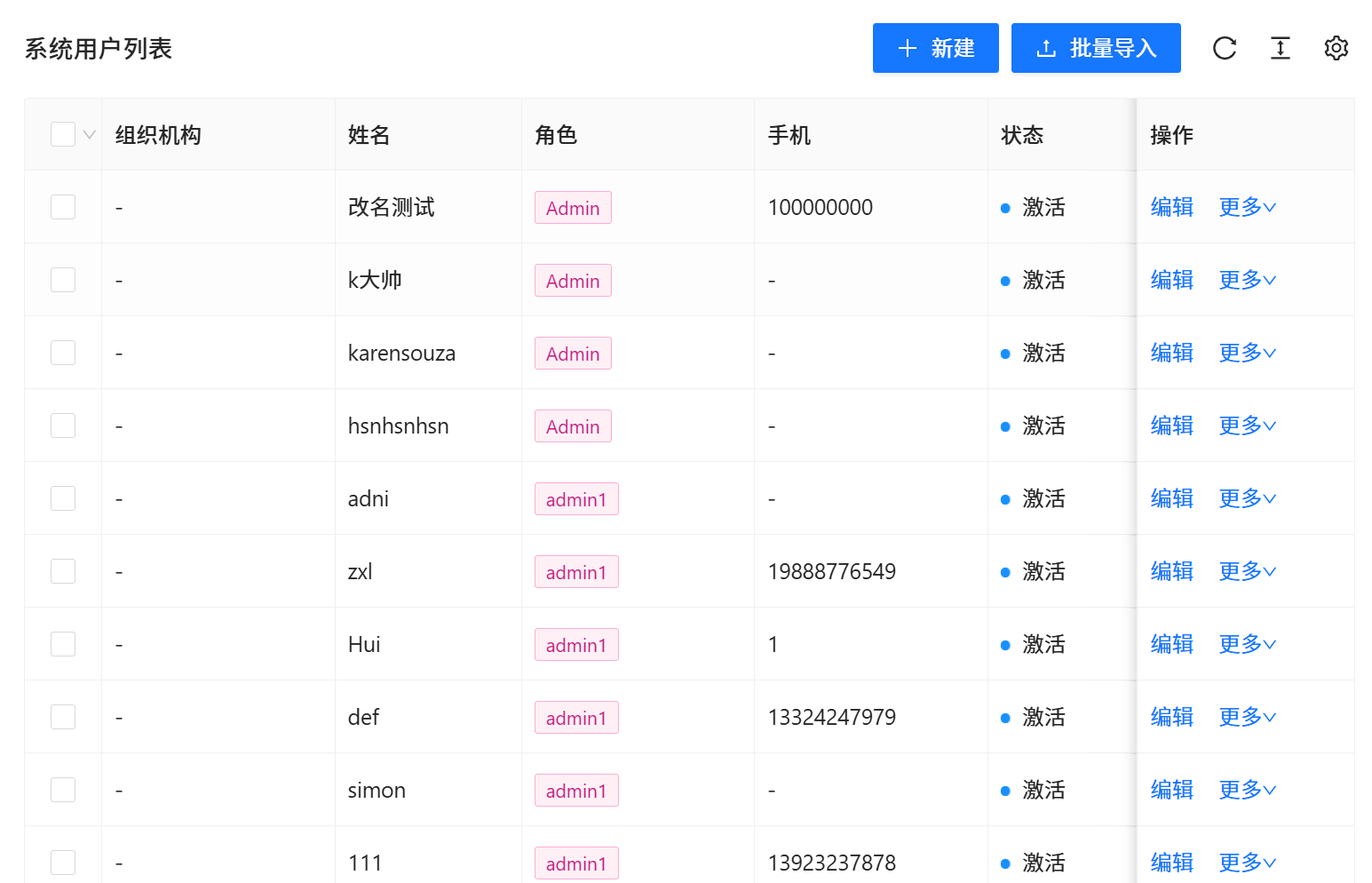Click 编辑 for the zxl row

click(x=1172, y=571)
